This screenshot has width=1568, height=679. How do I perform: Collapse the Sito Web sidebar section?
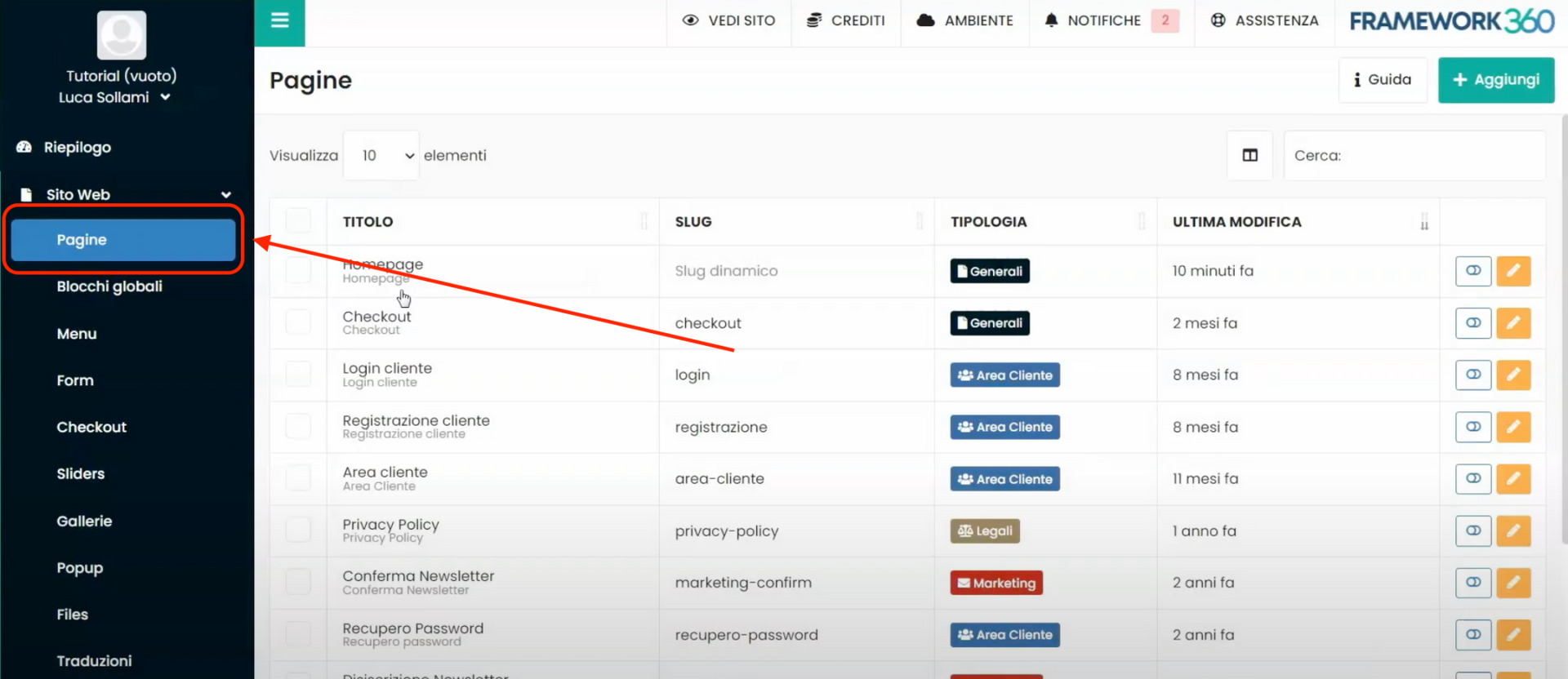pyautogui.click(x=226, y=195)
